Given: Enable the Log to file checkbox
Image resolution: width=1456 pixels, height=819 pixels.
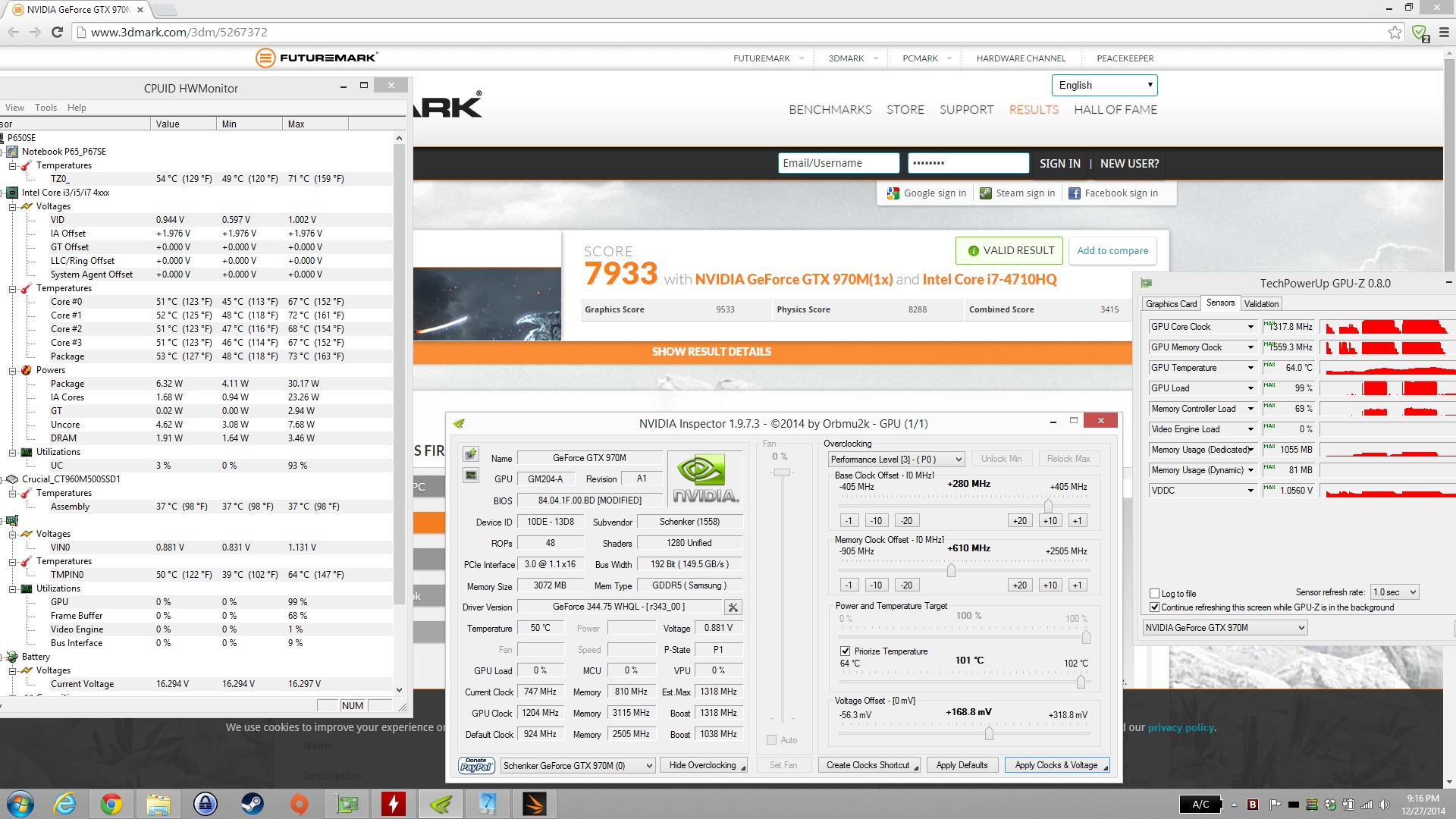Looking at the screenshot, I should pos(1155,594).
